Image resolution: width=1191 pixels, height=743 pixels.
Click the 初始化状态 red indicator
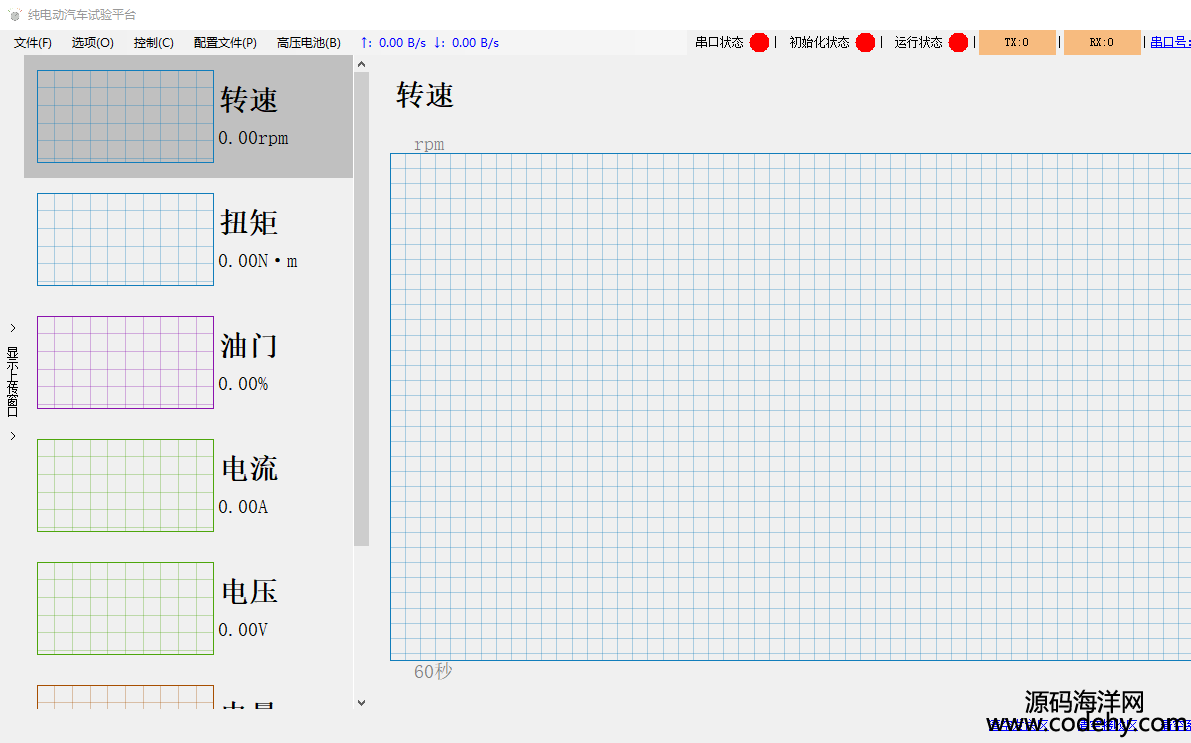865,43
